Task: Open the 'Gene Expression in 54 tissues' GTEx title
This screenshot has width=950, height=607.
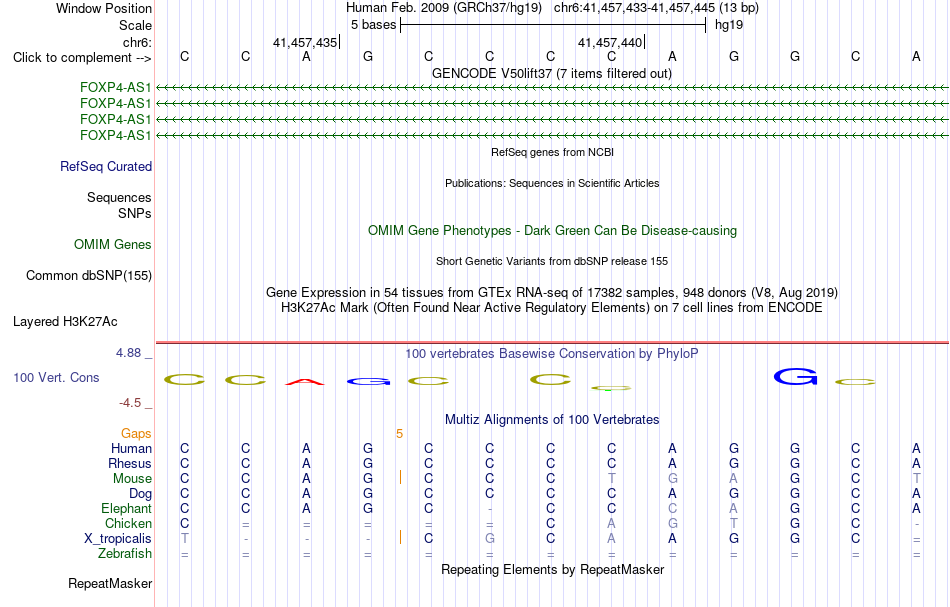Action: pos(552,293)
